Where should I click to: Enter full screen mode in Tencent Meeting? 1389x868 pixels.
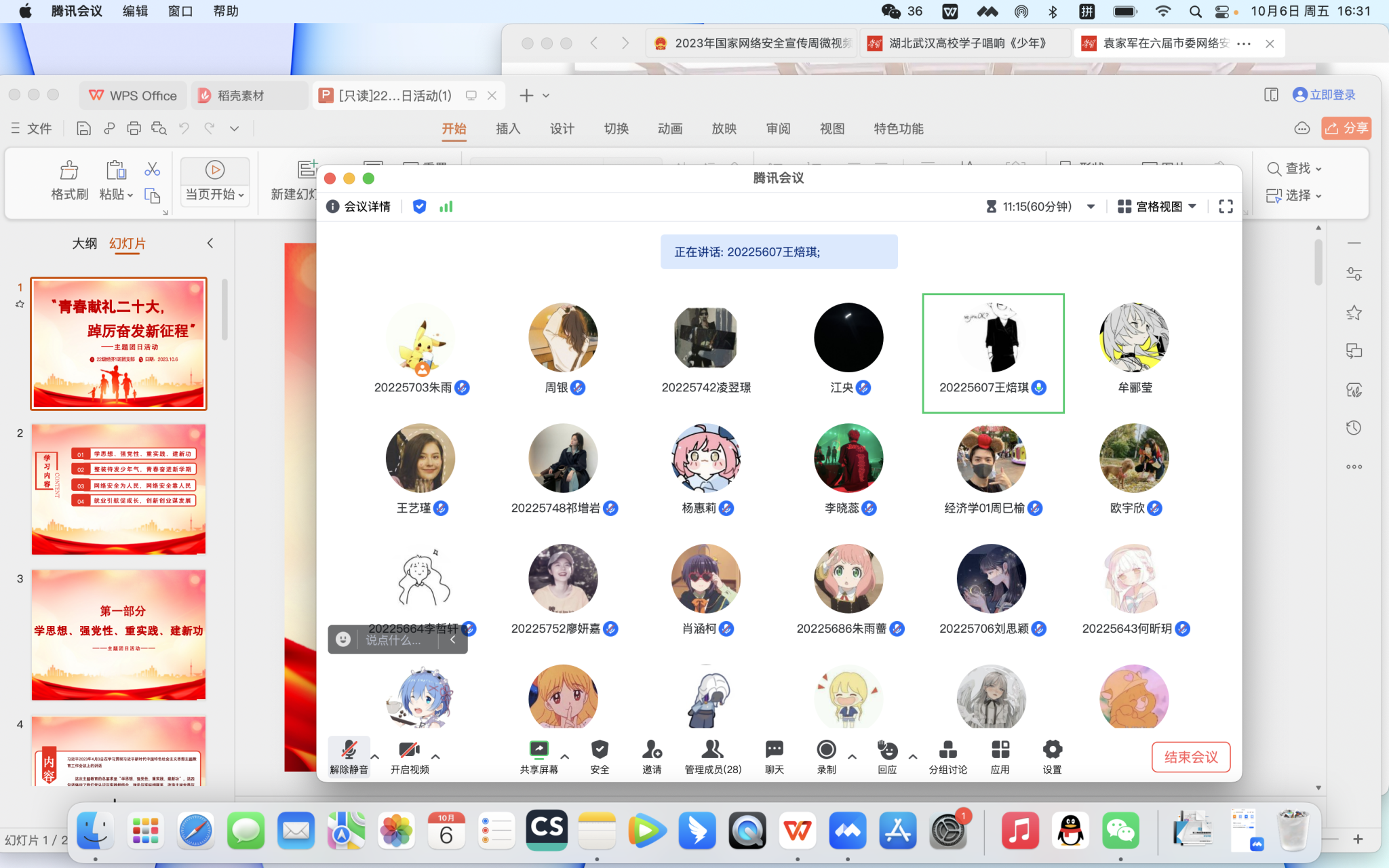pos(1226,207)
